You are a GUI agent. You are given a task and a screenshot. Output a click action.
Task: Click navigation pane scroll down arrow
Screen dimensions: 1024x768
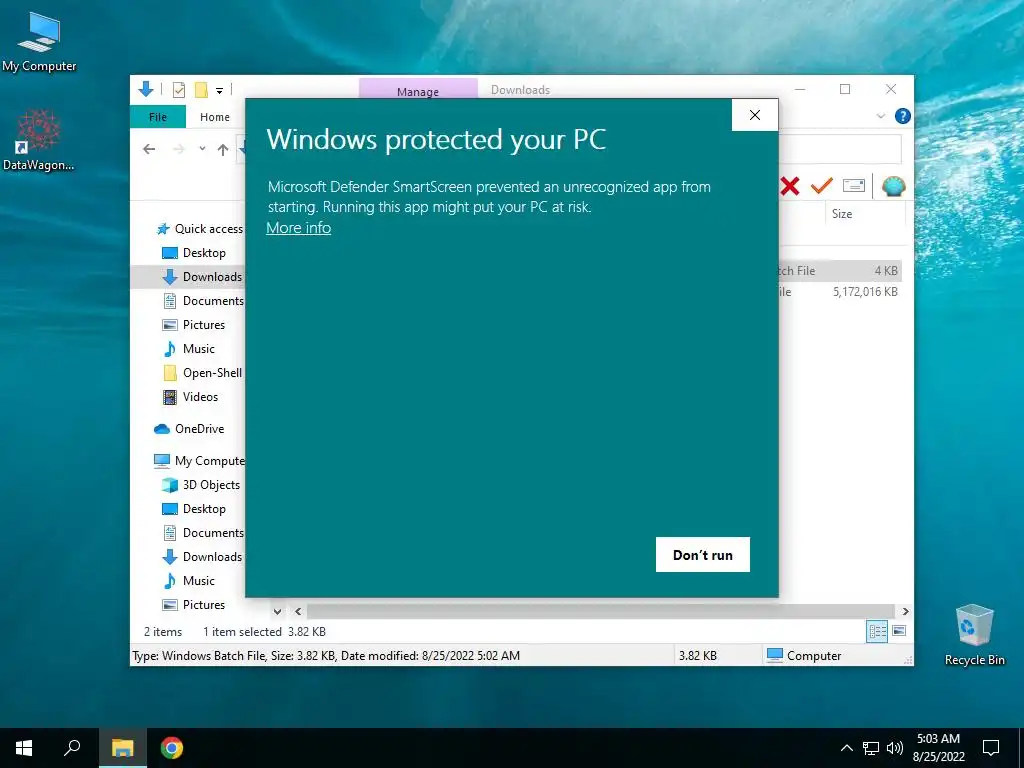[278, 612]
